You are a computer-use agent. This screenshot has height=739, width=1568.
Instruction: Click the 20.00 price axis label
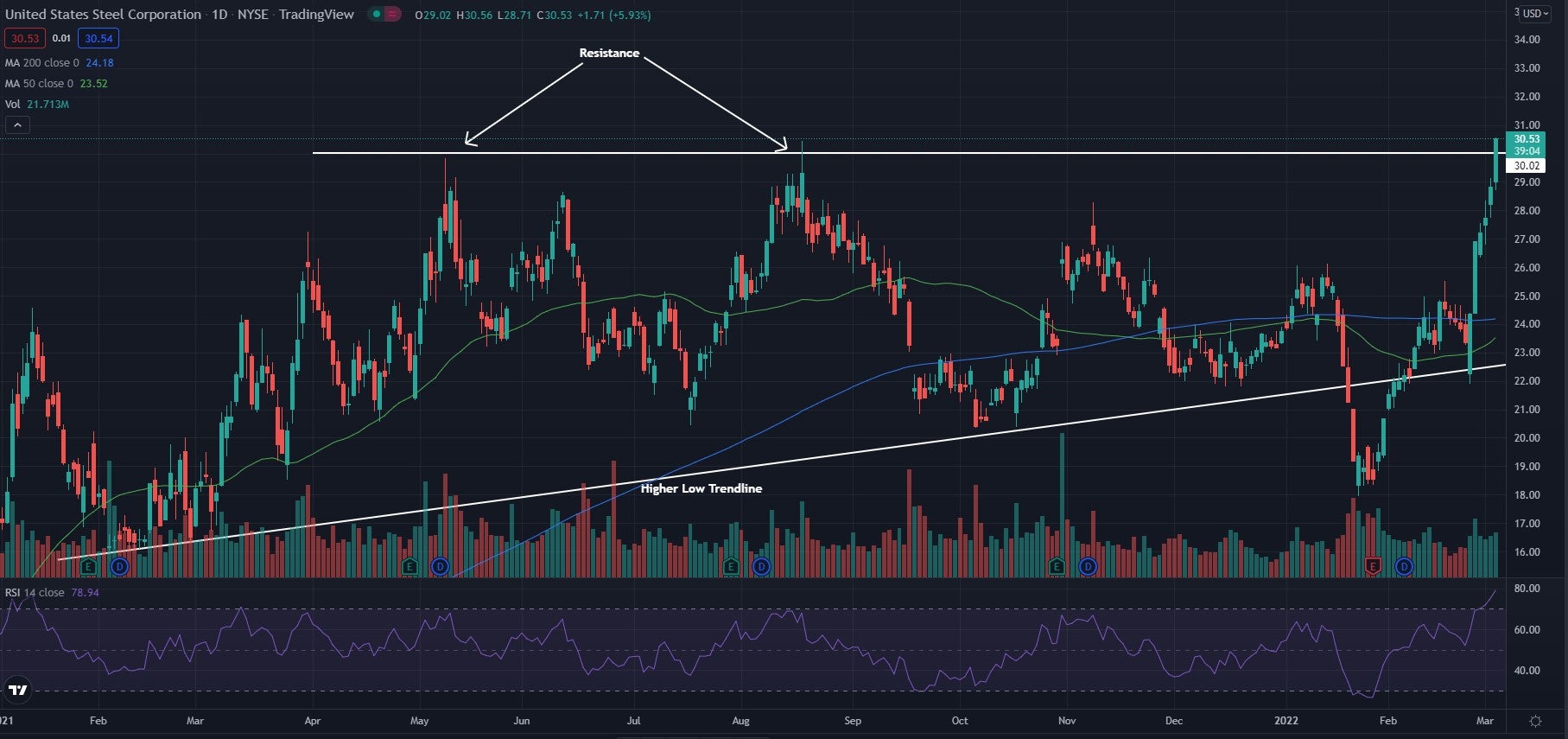[1527, 438]
